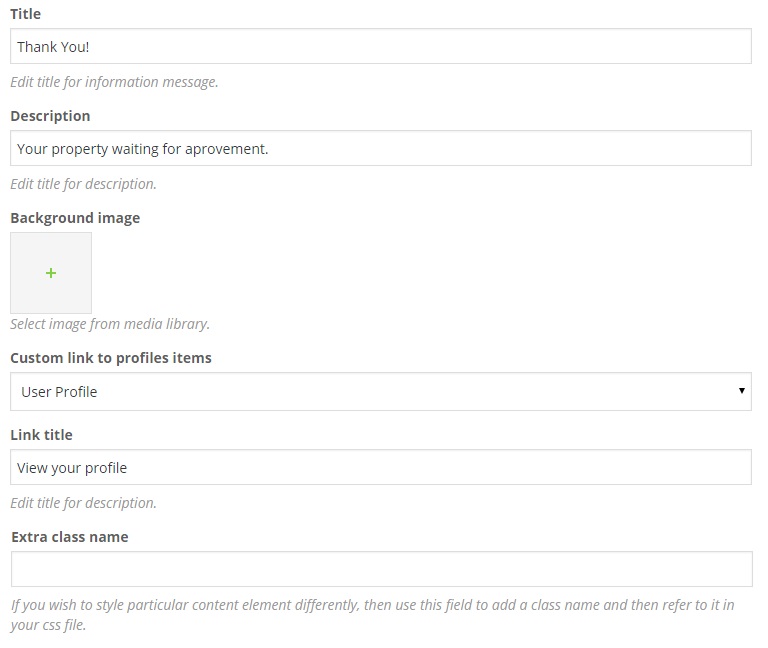Click hint text 'Edit title for information message.'
This screenshot has width=768, height=648.
114,82
